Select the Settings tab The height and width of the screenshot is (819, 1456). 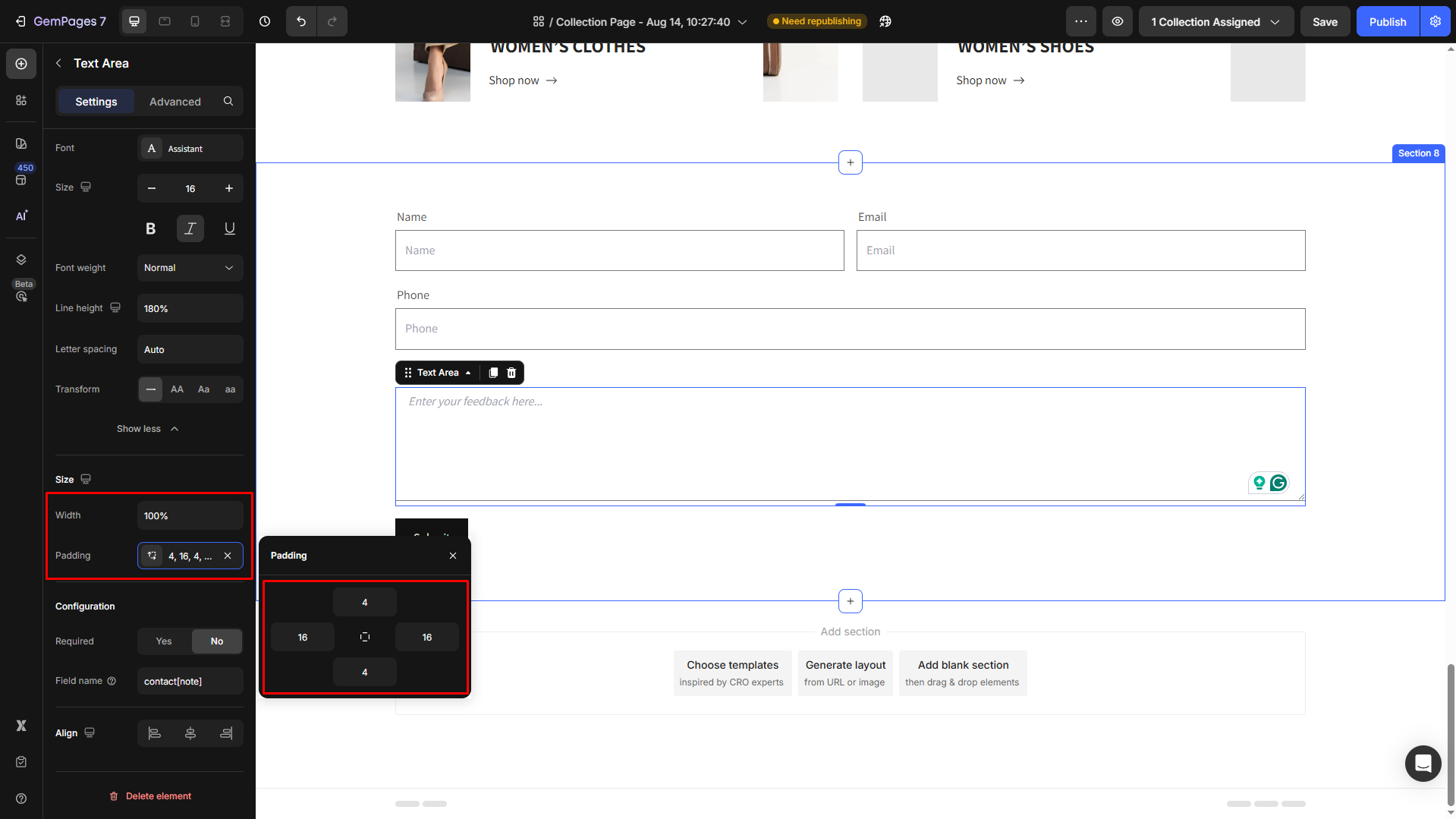pos(96,102)
